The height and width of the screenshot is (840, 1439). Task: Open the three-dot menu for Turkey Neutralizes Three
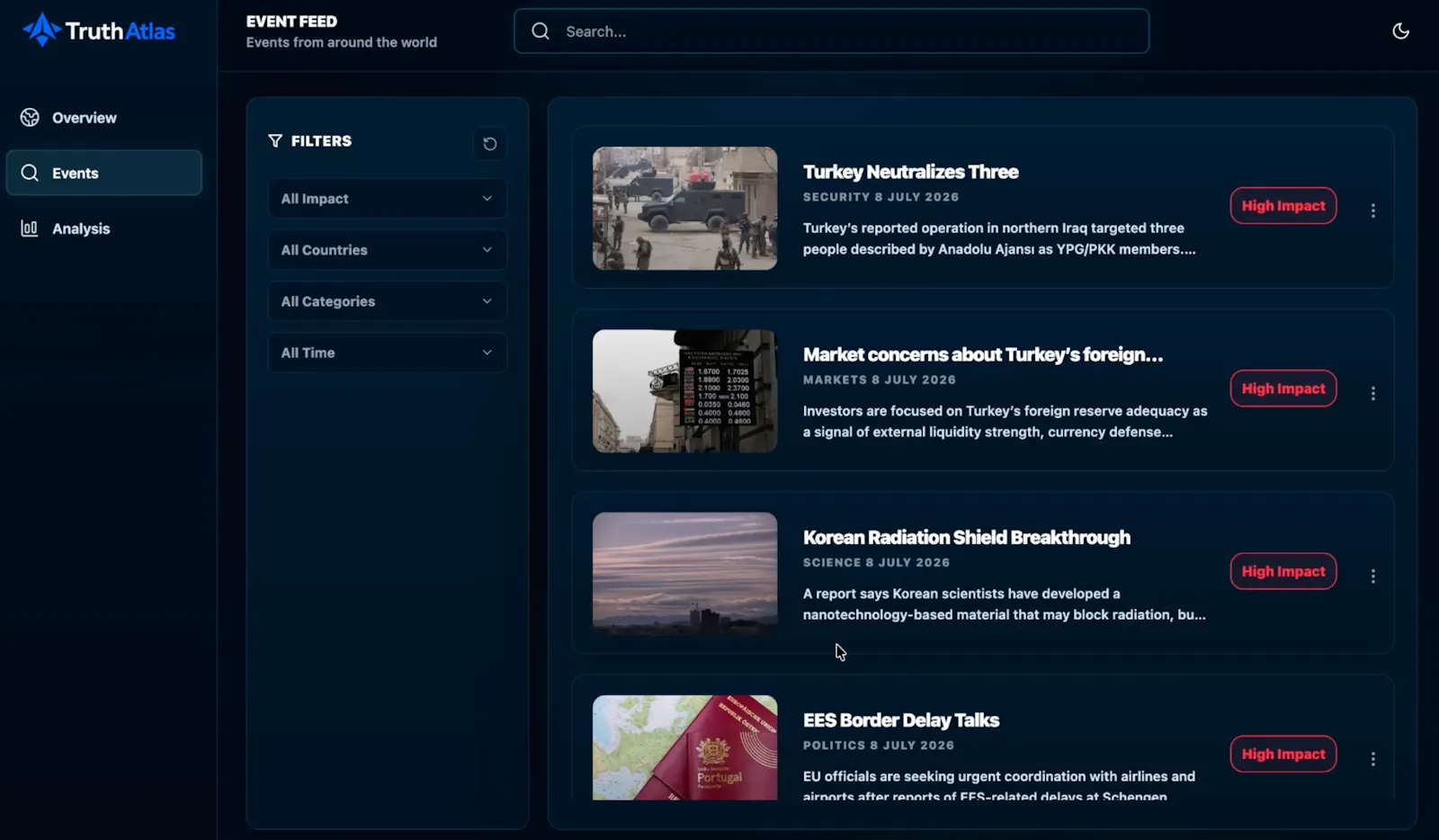click(1372, 210)
